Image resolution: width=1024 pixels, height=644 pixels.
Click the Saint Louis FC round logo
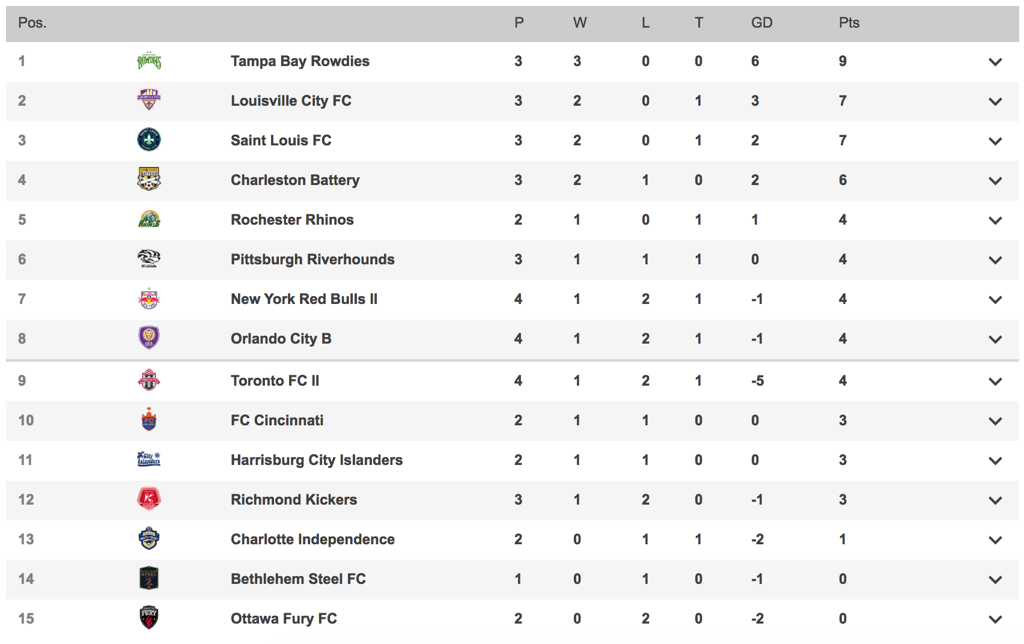coord(149,140)
